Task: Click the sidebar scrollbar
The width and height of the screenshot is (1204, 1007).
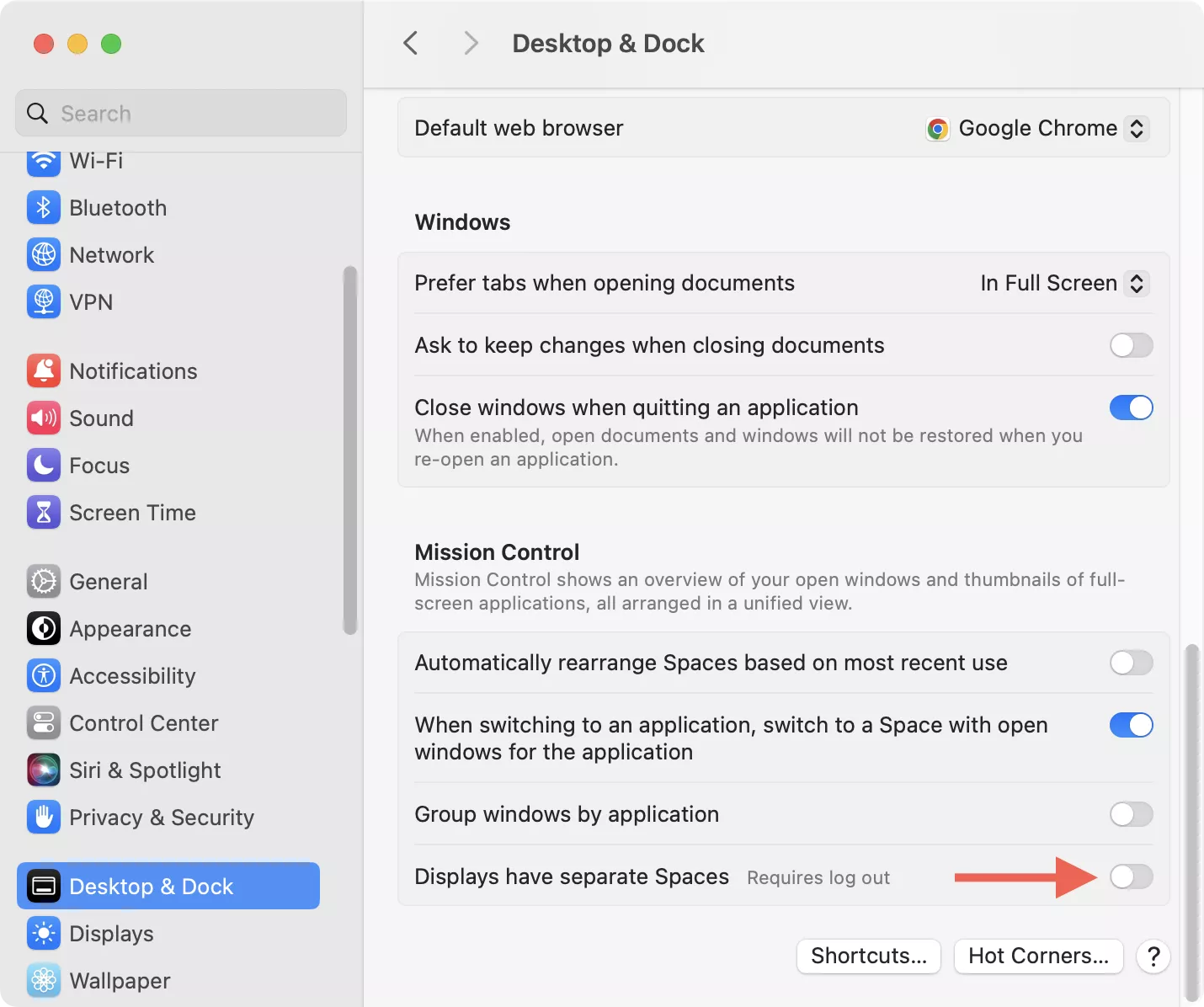Action: tap(350, 450)
